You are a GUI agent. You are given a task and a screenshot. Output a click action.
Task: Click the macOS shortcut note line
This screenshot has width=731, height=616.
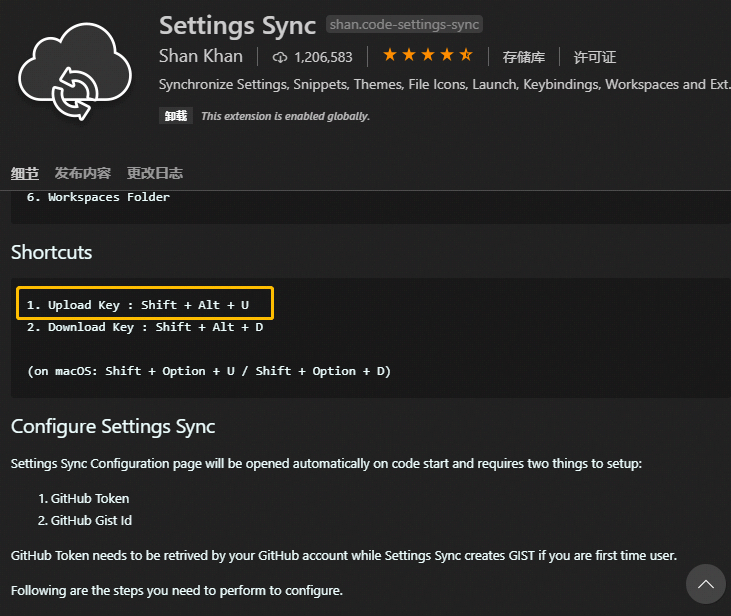(x=209, y=371)
